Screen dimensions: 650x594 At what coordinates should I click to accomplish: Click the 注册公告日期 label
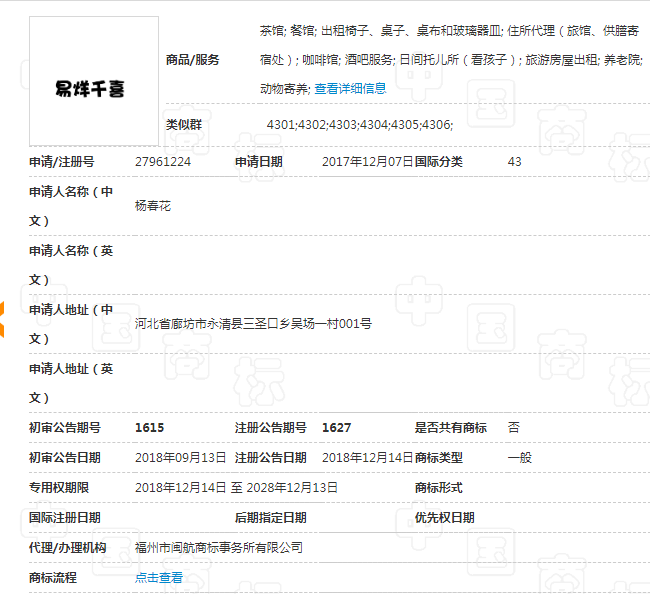[271, 458]
